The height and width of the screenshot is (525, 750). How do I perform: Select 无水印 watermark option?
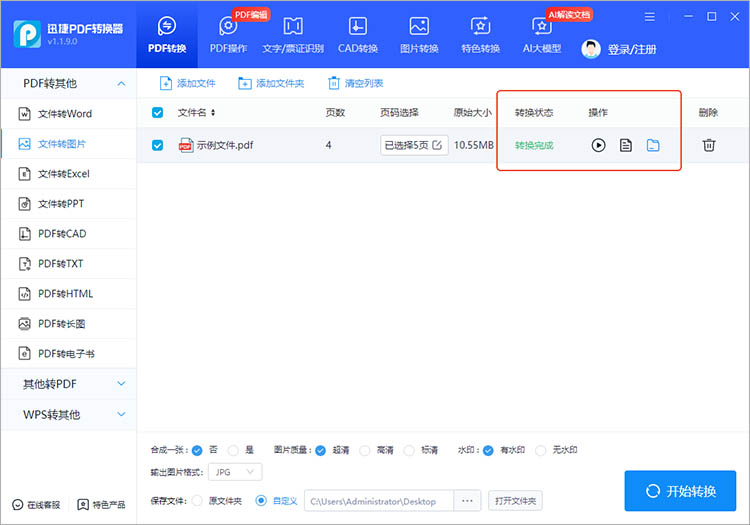click(x=540, y=450)
